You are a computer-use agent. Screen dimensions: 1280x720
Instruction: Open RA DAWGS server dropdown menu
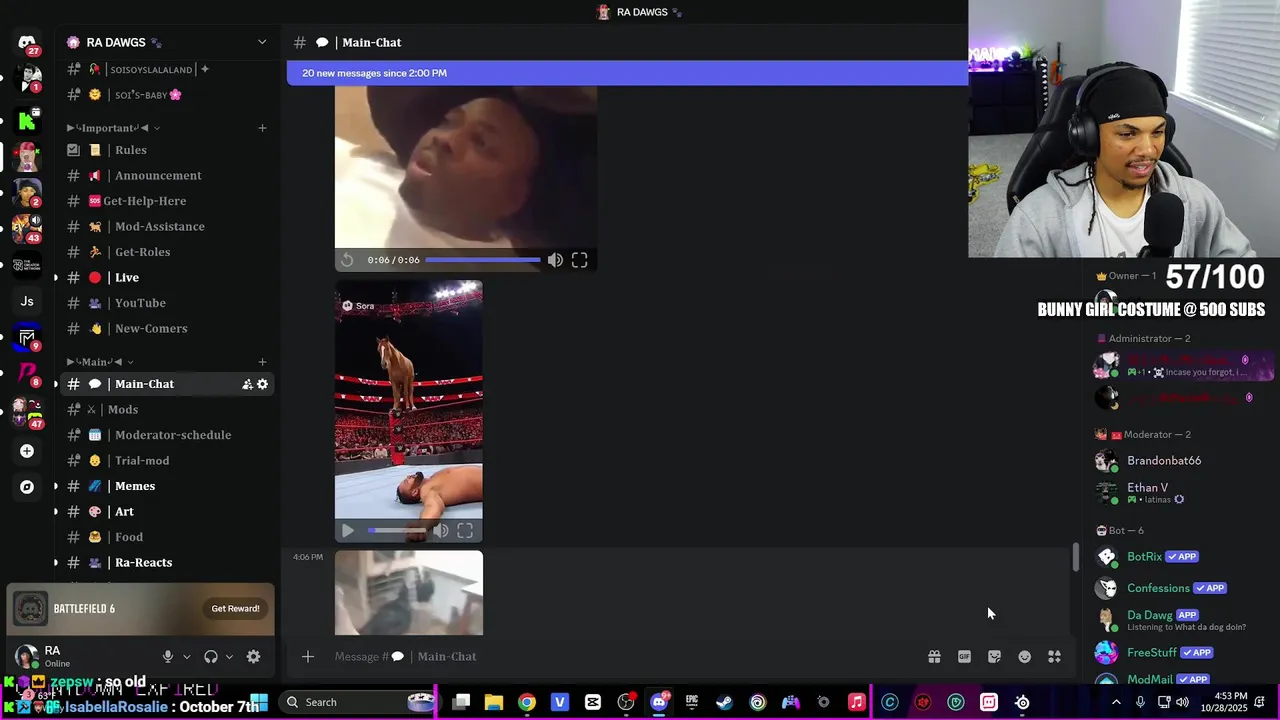pos(262,42)
